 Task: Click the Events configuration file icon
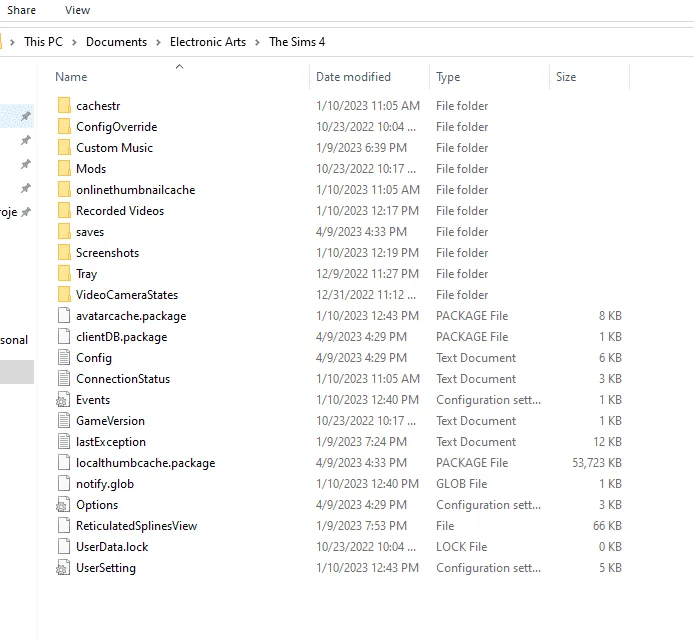pyautogui.click(x=63, y=400)
